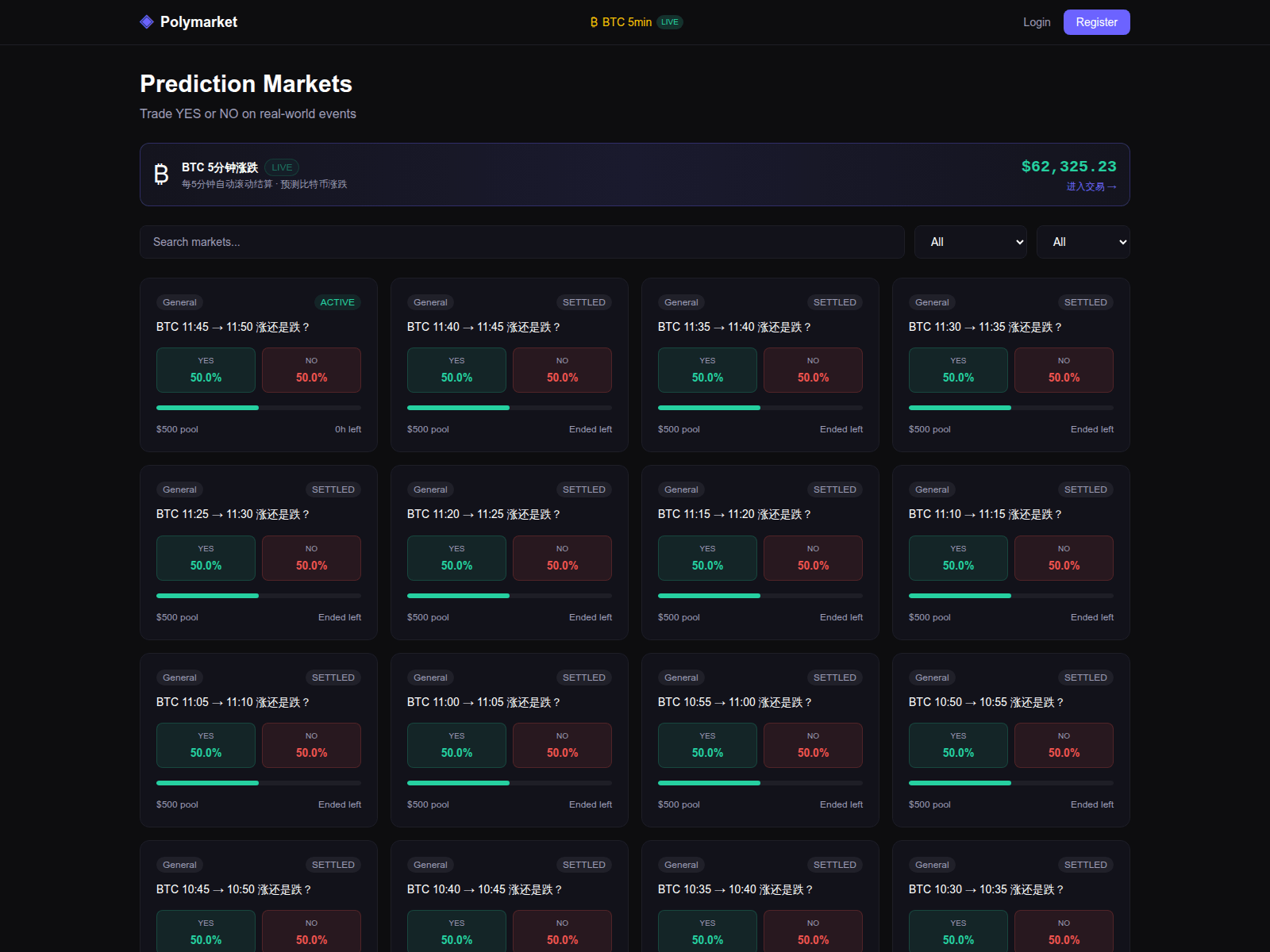
Task: Choose NO on BTC 10:40 → 10:45 market
Action: 562,931
